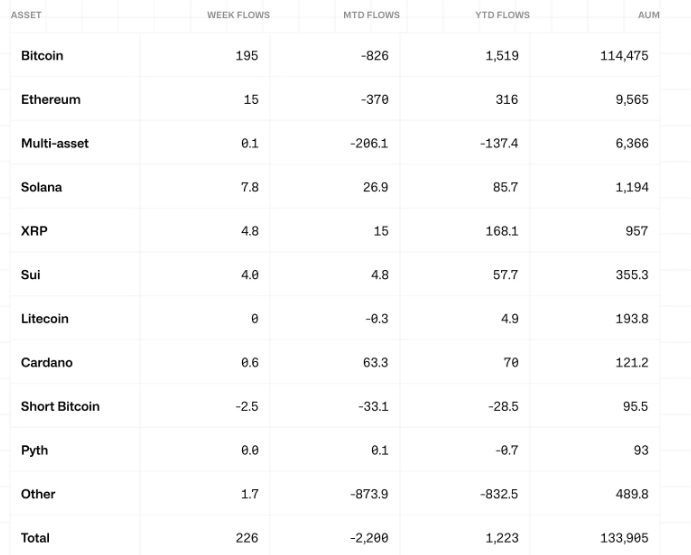Select the Other row label
The width and height of the screenshot is (691, 555).
[x=38, y=494]
